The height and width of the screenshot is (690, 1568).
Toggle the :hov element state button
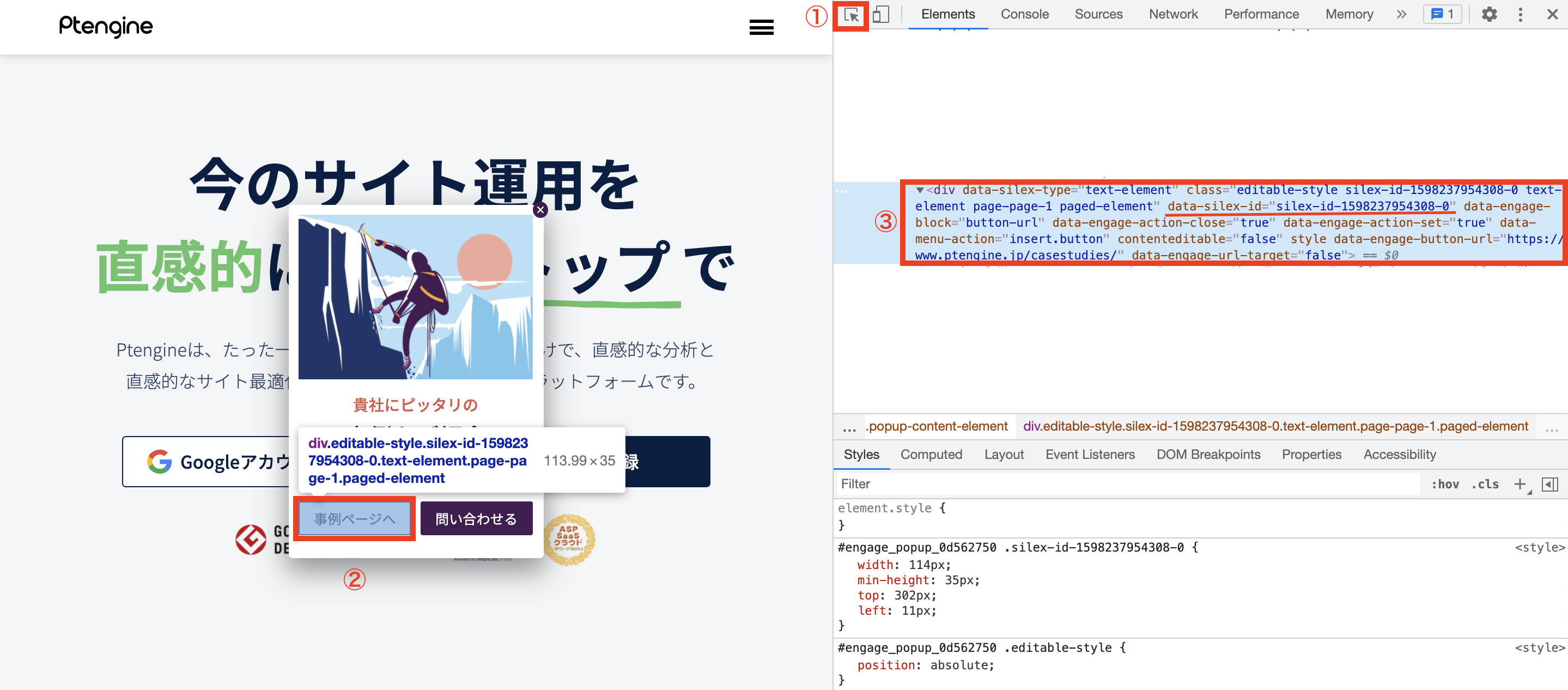click(x=1444, y=484)
